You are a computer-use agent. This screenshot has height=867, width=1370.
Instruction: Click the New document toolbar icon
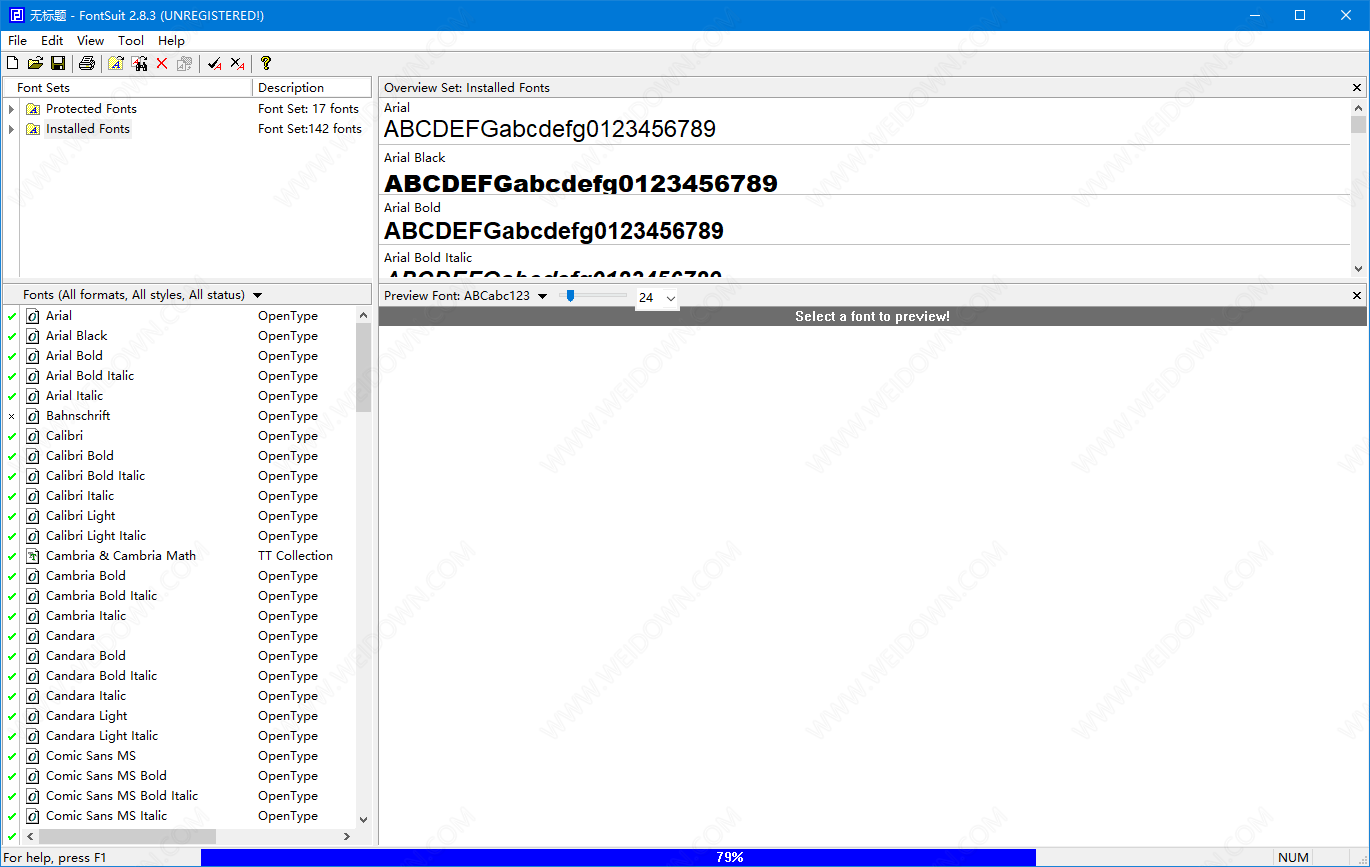pos(12,64)
